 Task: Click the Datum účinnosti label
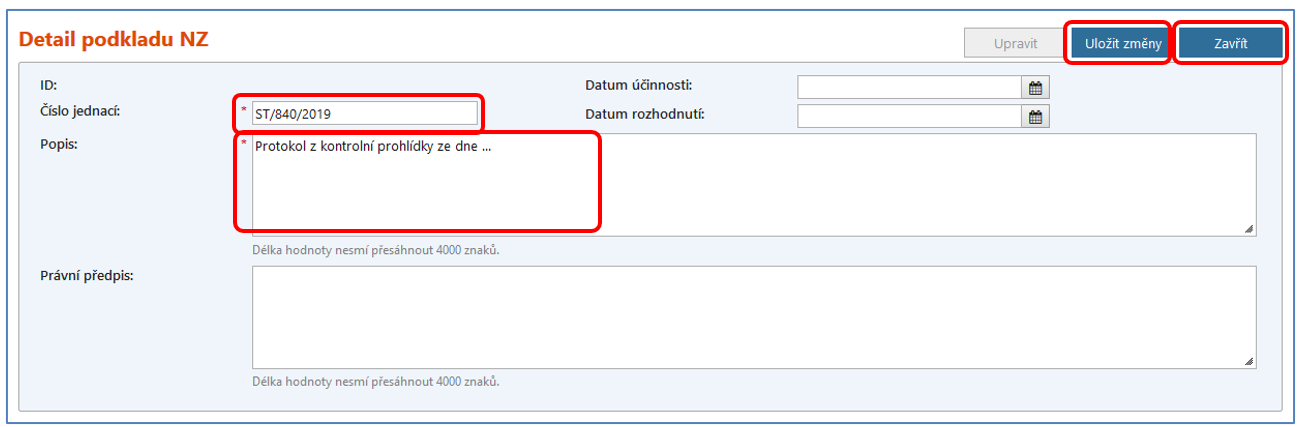[x=639, y=85]
